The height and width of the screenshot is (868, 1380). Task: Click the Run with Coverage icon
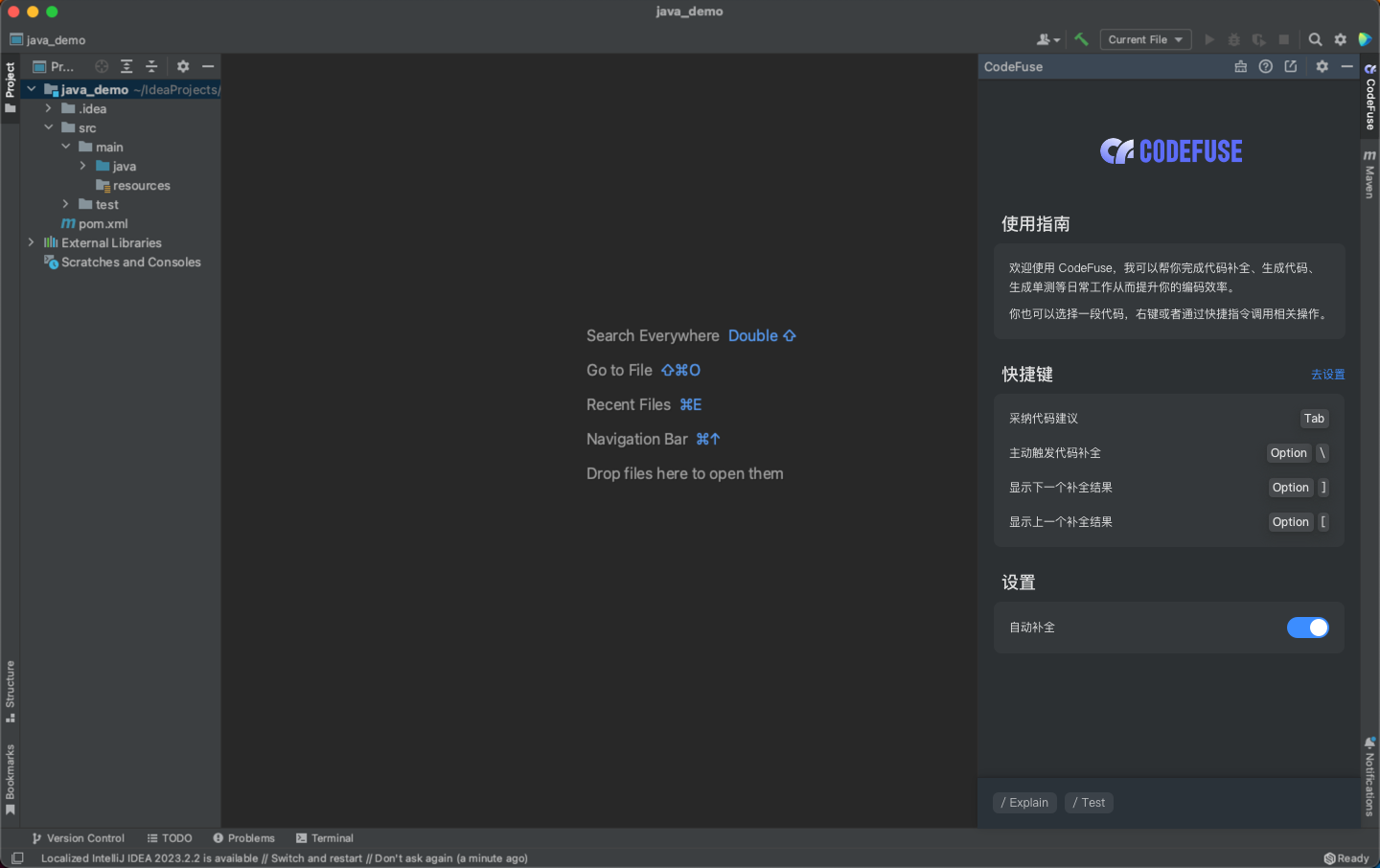(1259, 39)
